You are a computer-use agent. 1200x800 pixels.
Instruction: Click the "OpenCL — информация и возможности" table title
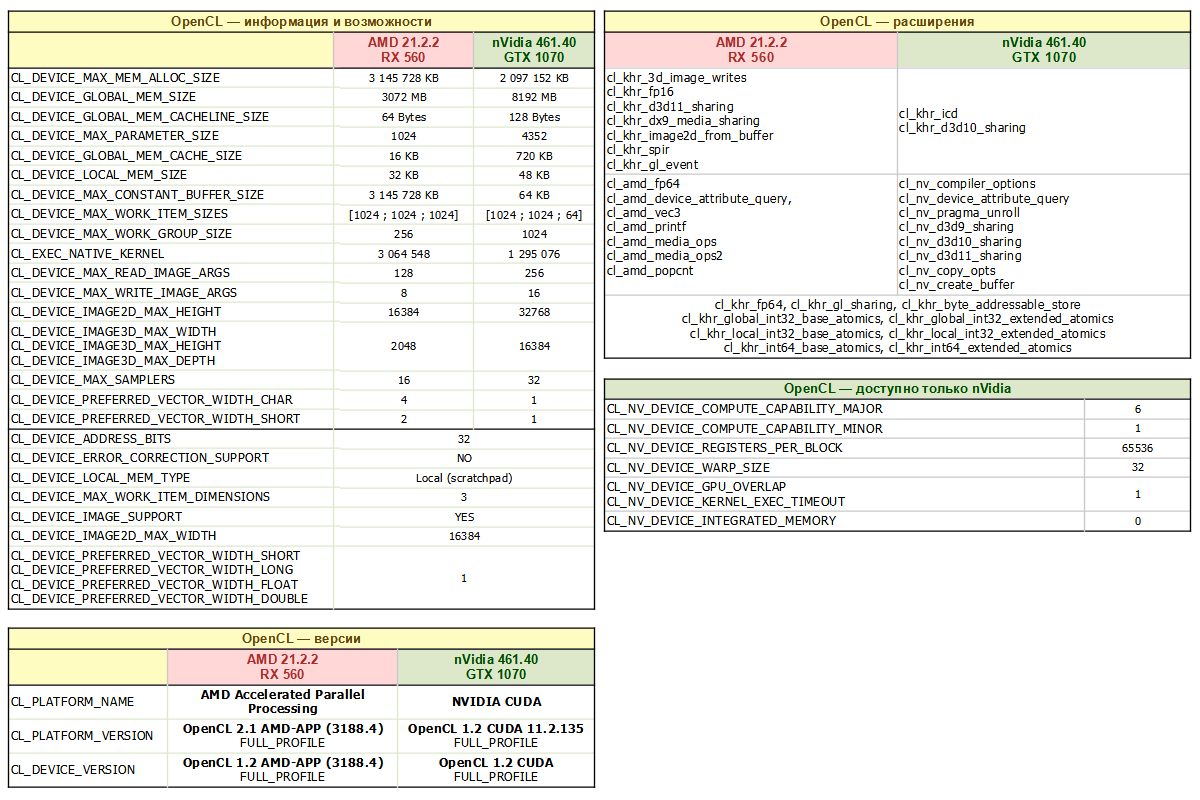click(x=302, y=21)
